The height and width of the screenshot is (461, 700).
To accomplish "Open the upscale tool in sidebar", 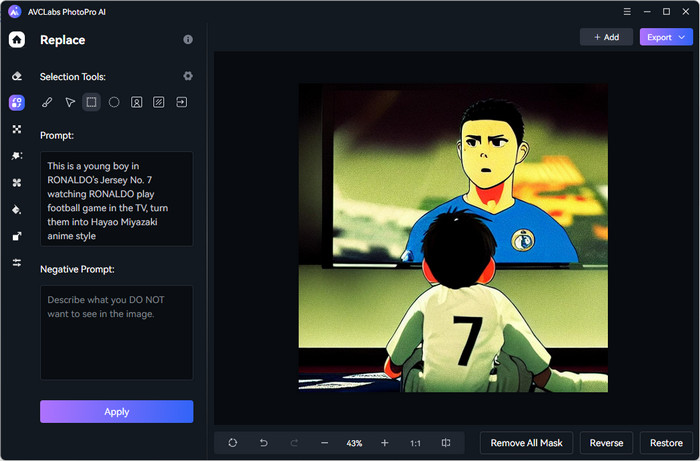I will (16, 236).
